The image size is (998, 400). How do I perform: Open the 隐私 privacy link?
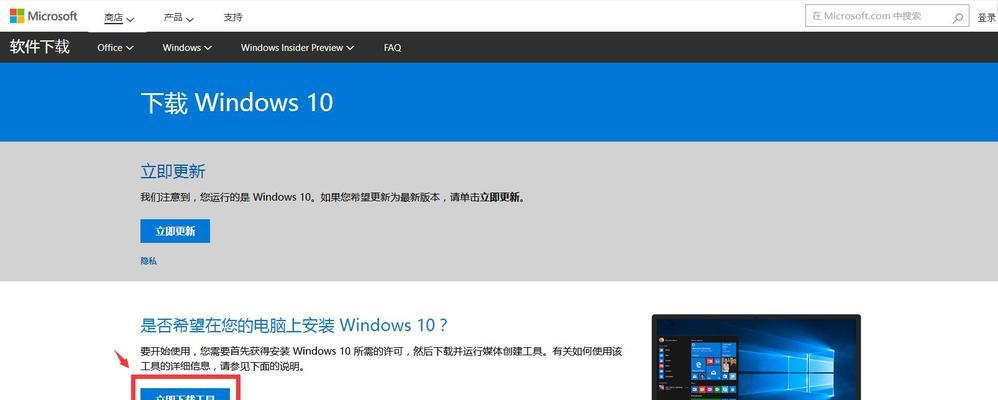click(x=148, y=261)
